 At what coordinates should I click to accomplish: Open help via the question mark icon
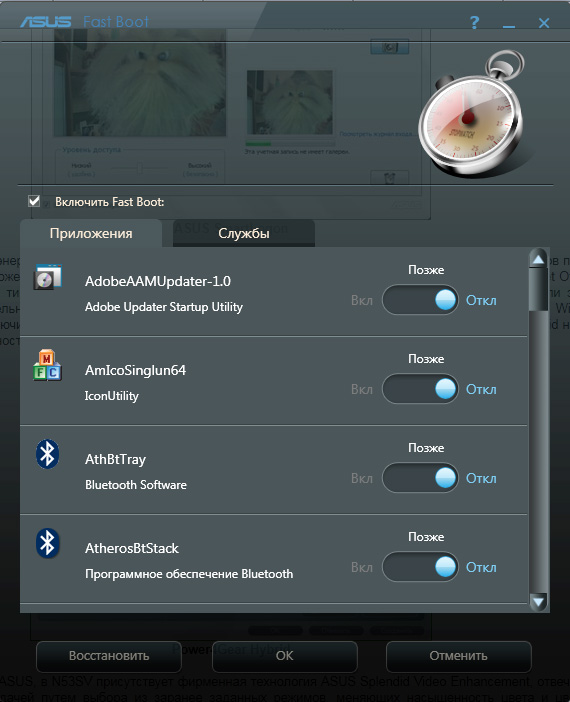coord(474,22)
